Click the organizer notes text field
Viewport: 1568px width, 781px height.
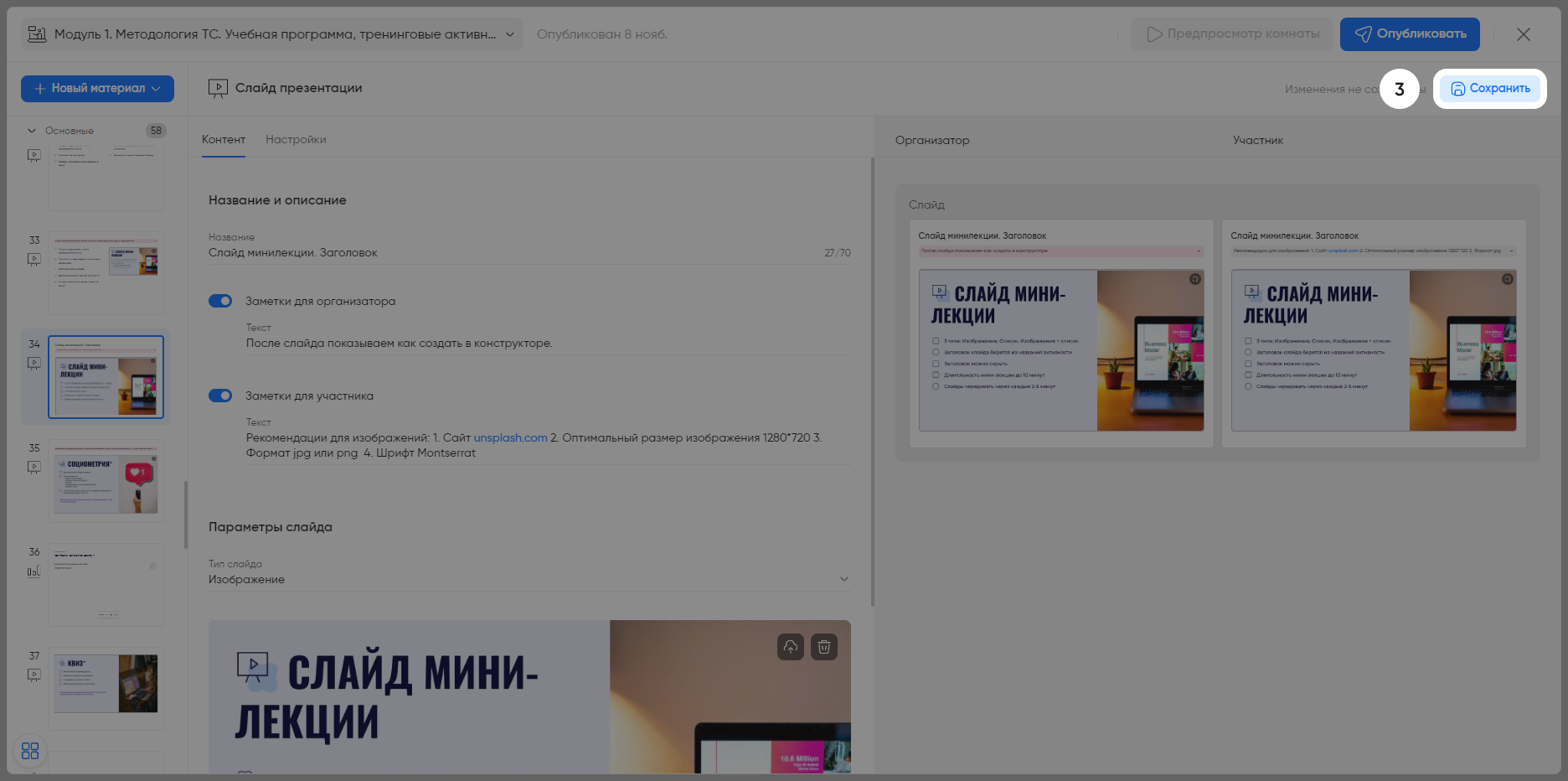coord(548,344)
